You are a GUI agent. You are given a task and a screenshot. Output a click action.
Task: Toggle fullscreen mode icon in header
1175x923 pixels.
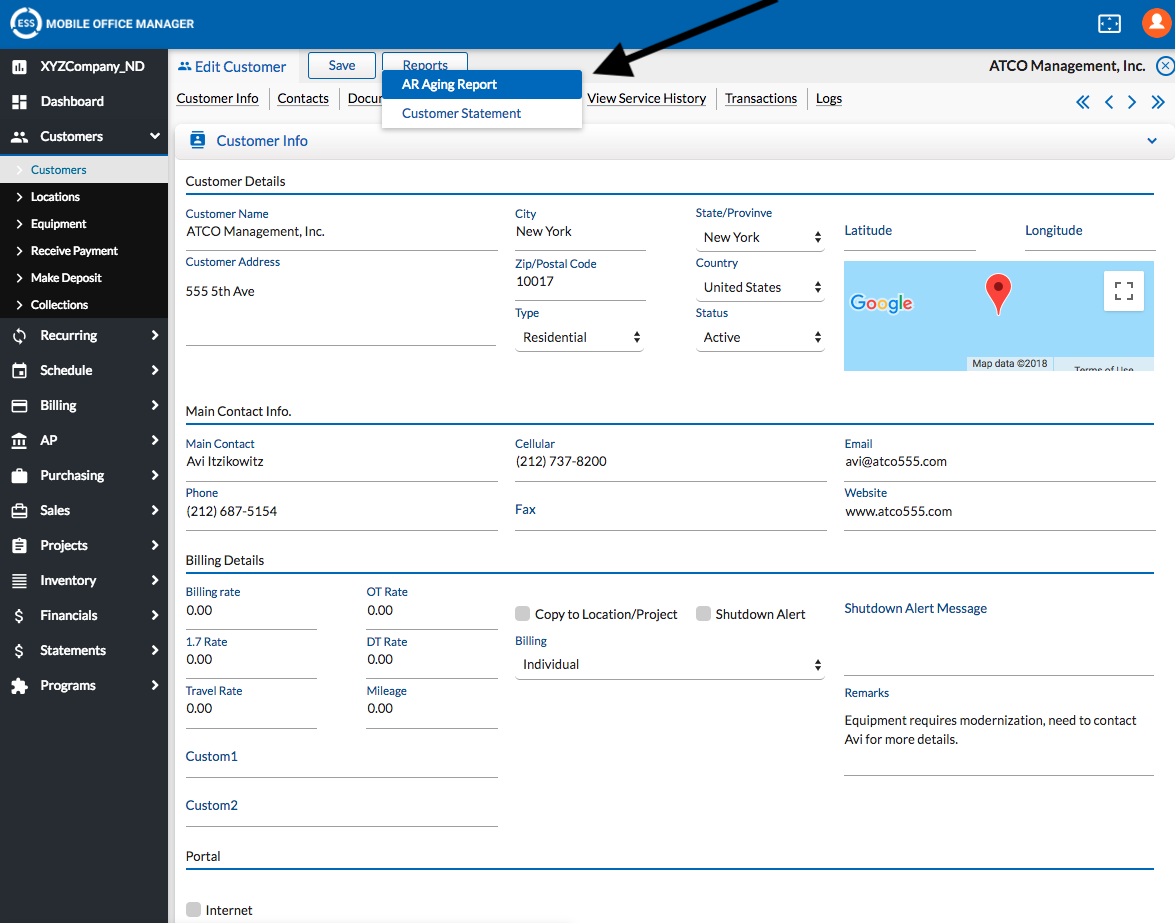(1109, 23)
